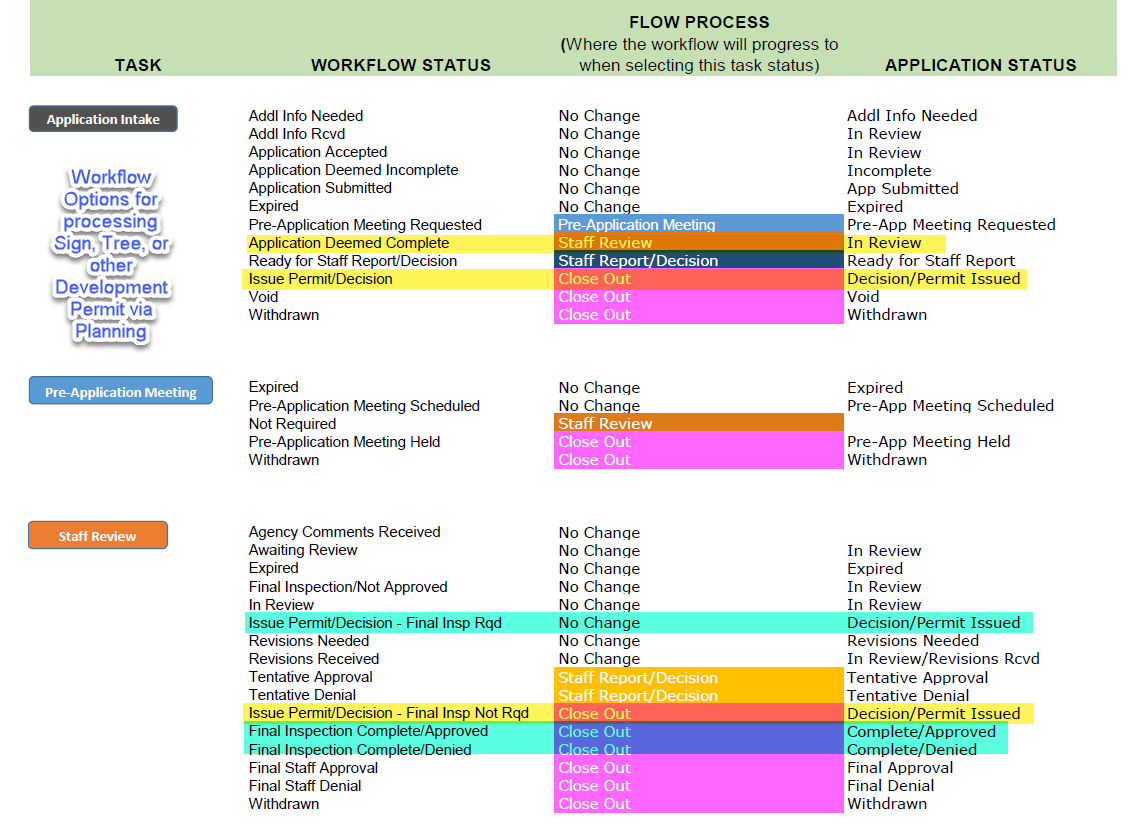This screenshot has width=1145, height=829.
Task: Select 'Agency Comments Received' workflow status
Action: pyautogui.click(x=344, y=532)
